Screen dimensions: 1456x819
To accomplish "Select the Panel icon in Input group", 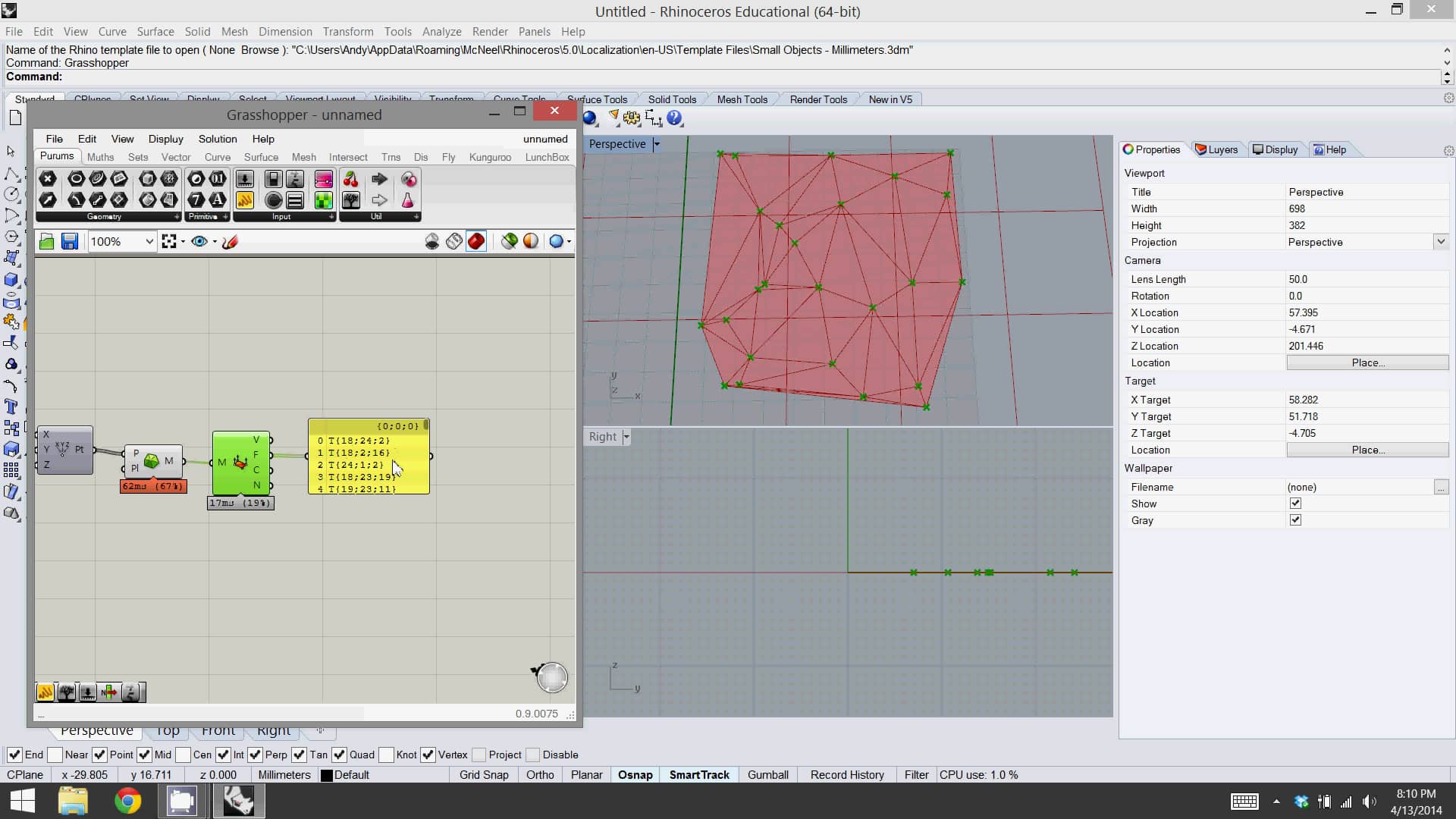I will click(x=295, y=200).
